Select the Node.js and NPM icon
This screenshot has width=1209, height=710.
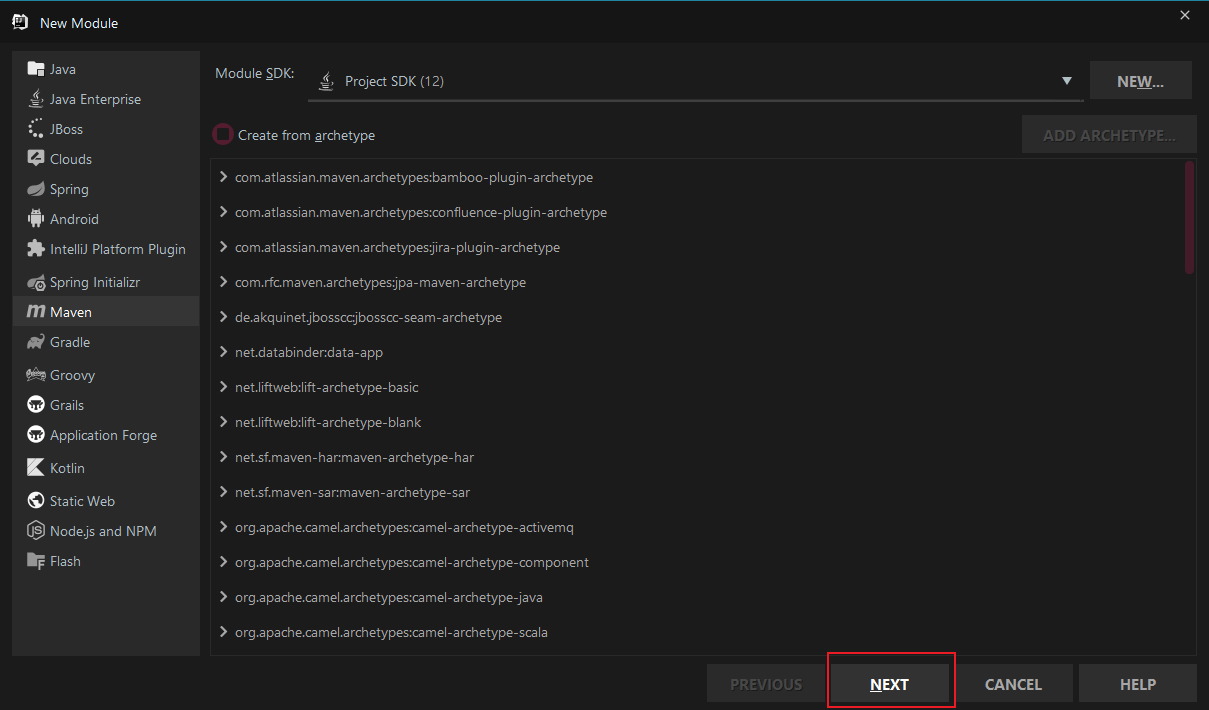tap(36, 531)
